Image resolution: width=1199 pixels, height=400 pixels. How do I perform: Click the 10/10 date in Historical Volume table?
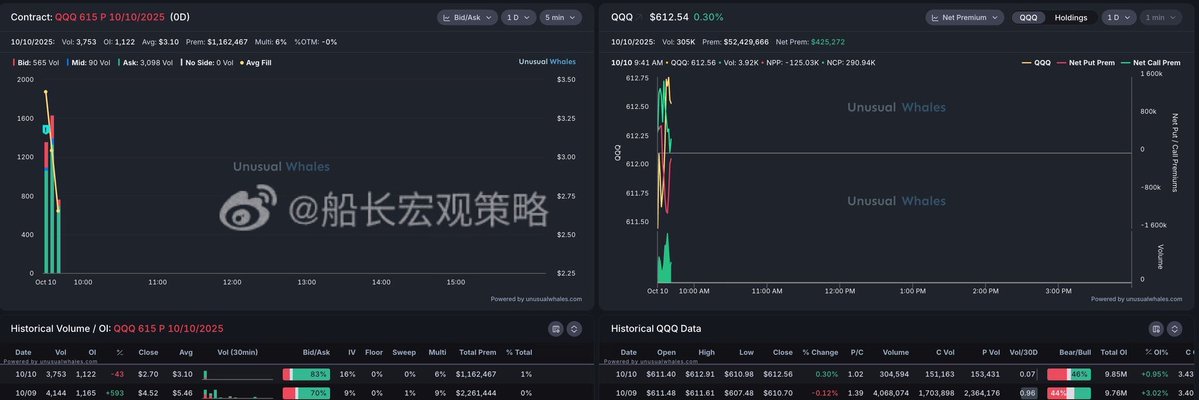(25, 374)
